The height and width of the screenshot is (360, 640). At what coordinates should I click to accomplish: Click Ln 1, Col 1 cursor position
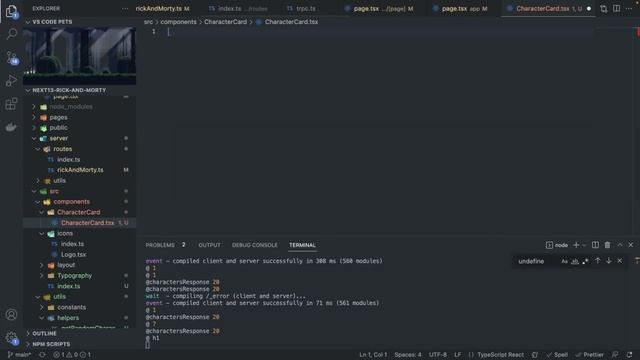click(x=373, y=355)
